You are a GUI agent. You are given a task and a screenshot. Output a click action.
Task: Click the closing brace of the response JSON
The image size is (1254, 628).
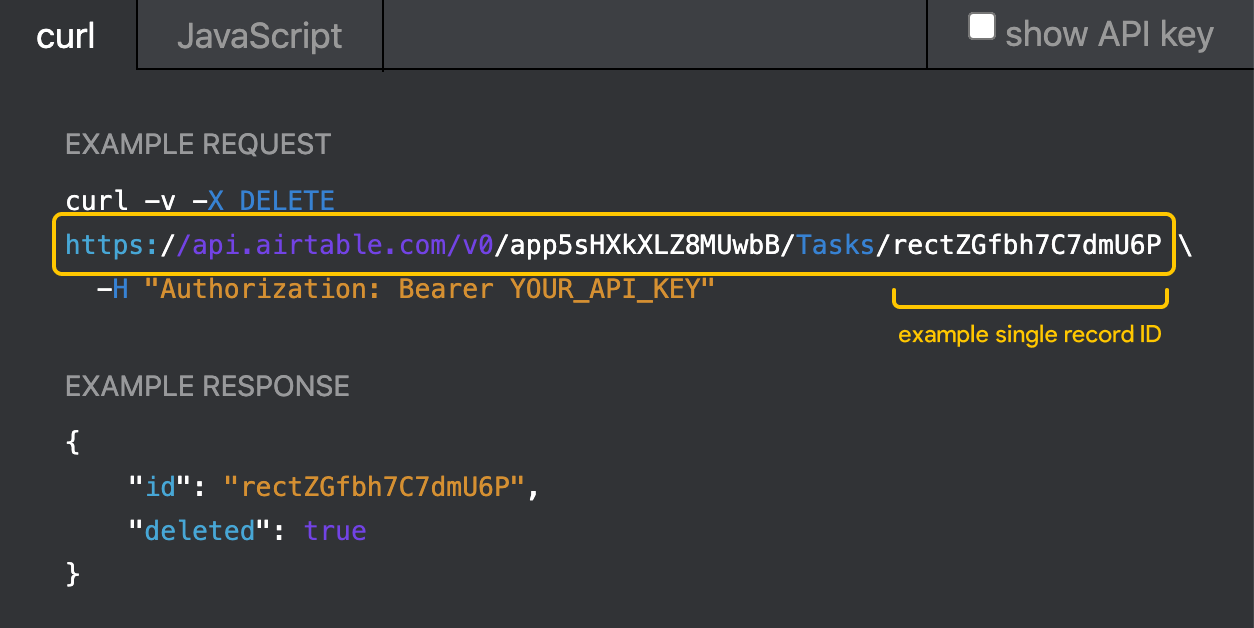72,573
